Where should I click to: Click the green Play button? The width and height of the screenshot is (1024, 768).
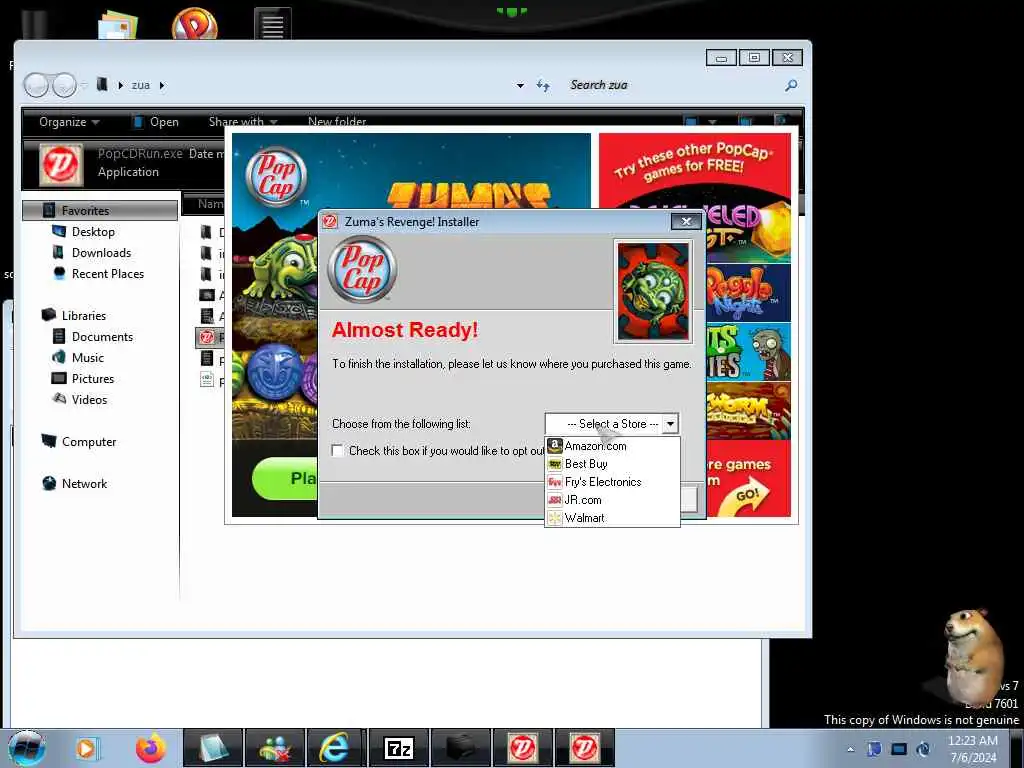pyautogui.click(x=285, y=479)
